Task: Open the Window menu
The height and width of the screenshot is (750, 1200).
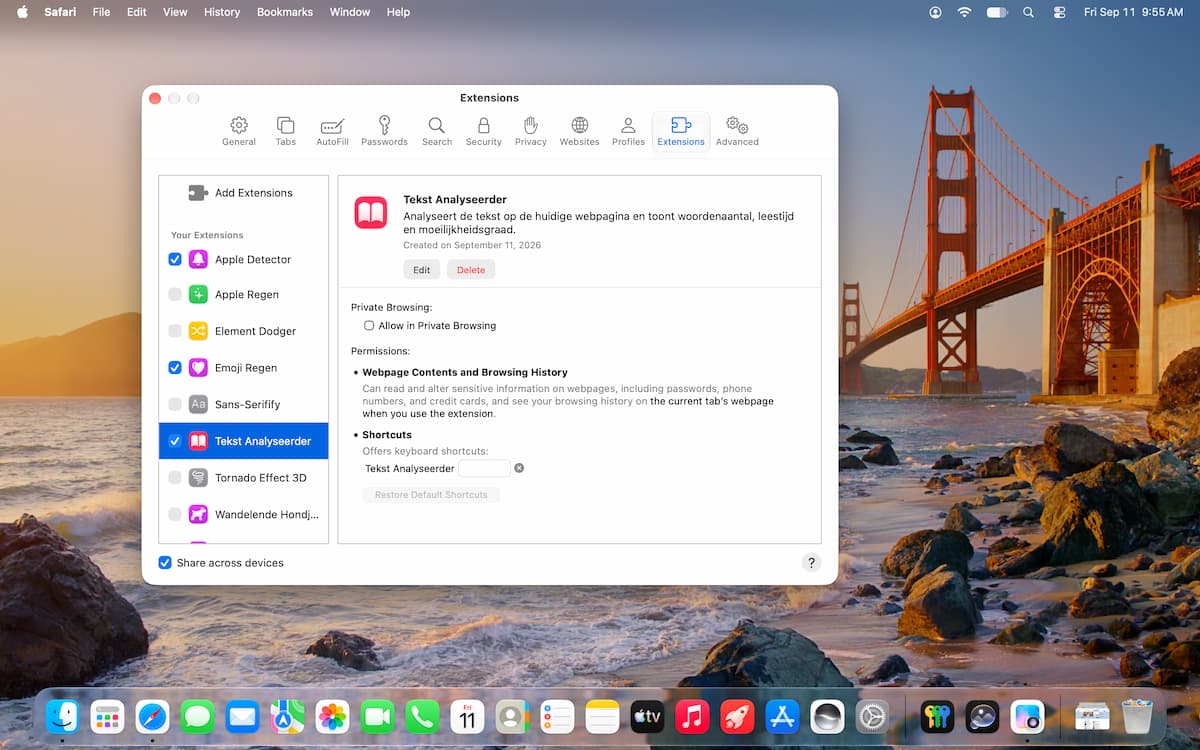Action: click(350, 12)
